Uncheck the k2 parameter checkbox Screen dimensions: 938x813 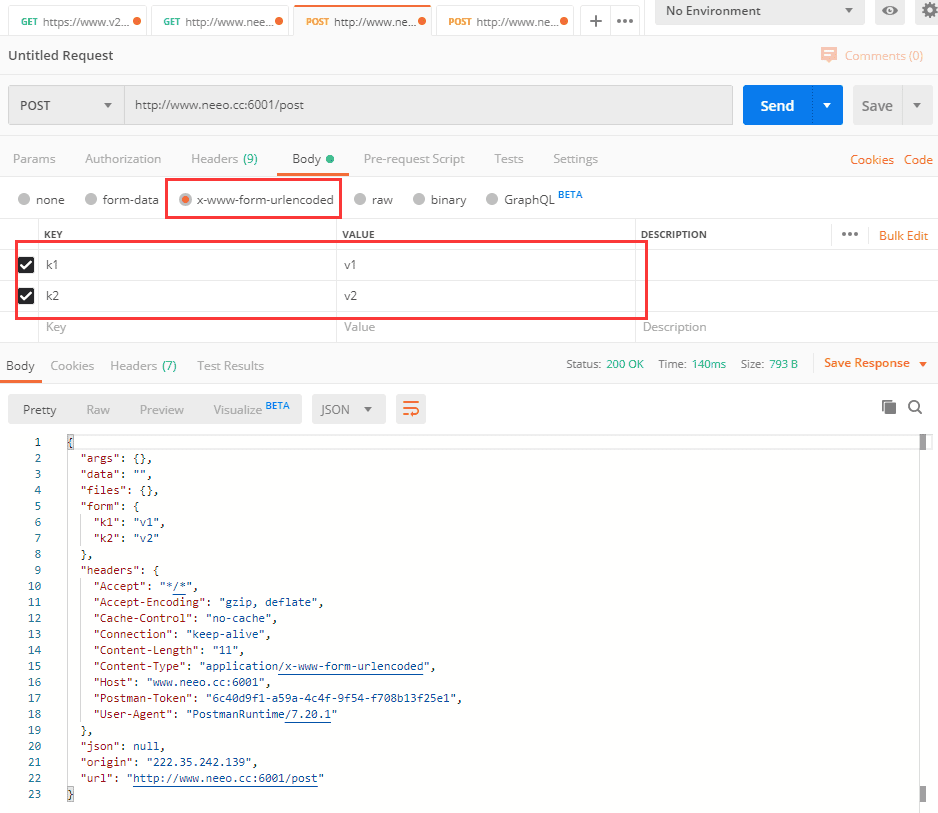[x=26, y=296]
